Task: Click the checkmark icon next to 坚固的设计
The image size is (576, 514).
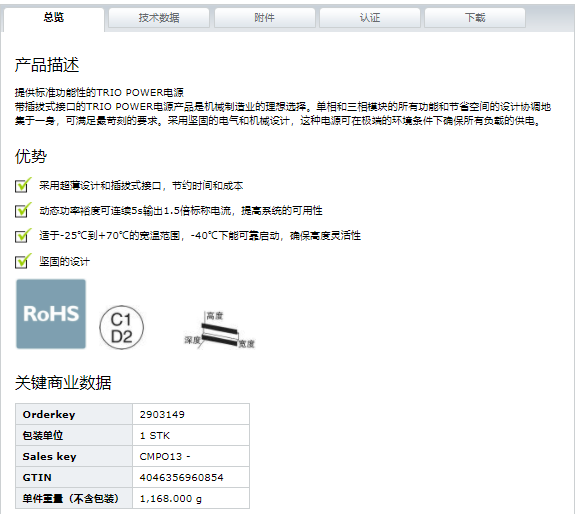Action: (x=23, y=261)
